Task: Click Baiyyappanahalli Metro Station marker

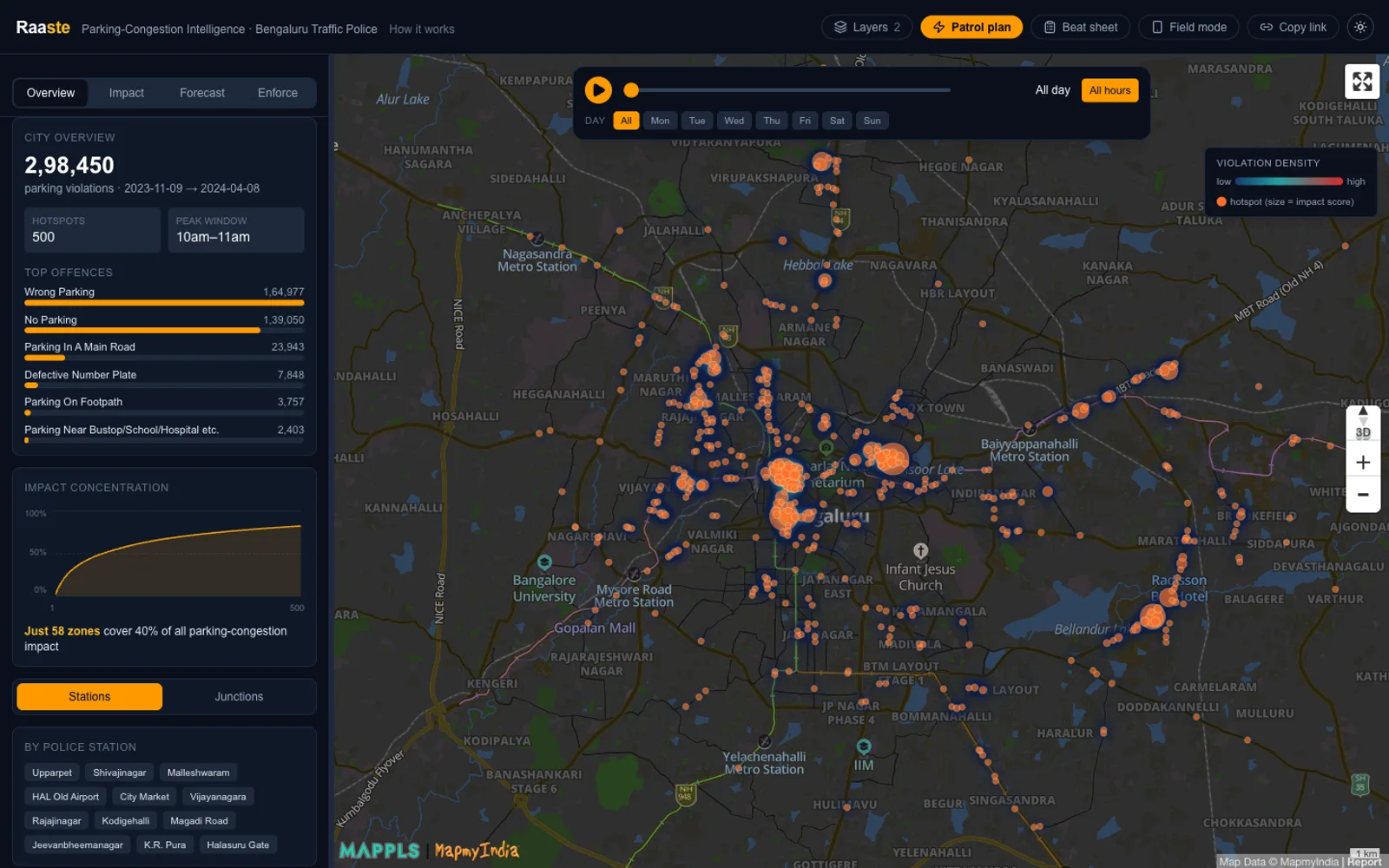Action: [1030, 429]
